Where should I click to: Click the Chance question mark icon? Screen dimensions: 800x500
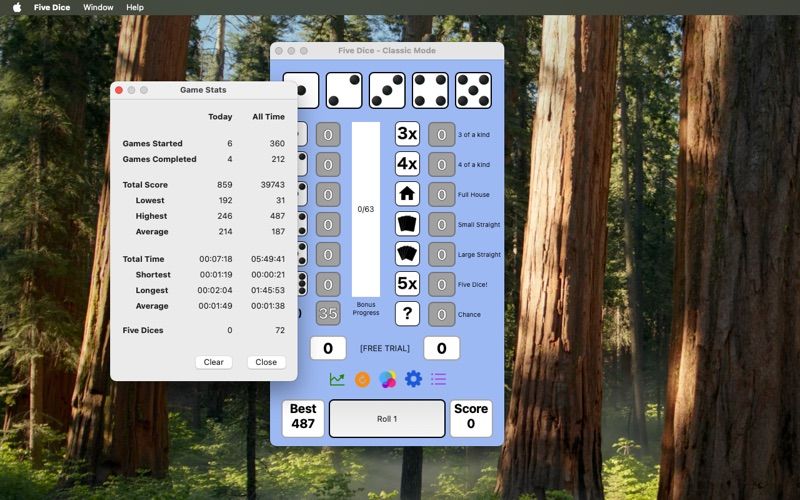coord(407,314)
